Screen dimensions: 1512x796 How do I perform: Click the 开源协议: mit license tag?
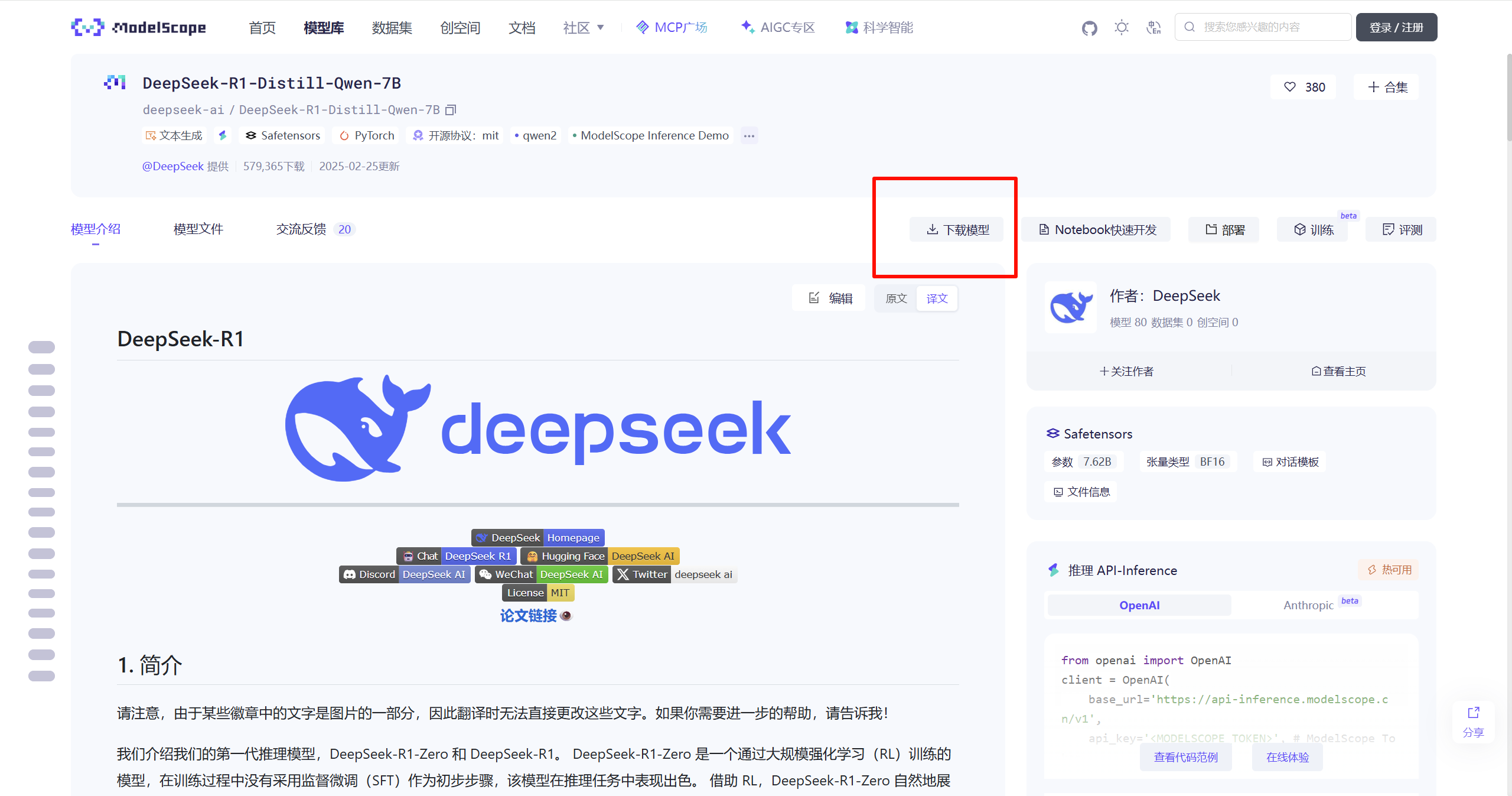pos(455,135)
